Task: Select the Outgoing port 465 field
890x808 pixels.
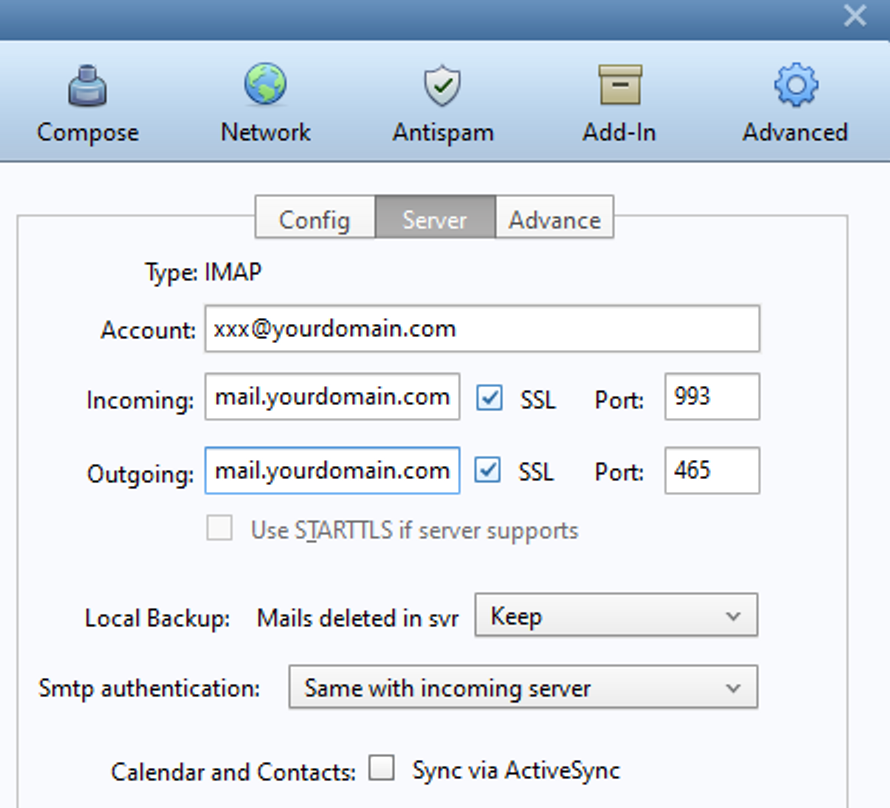Action: (711, 471)
